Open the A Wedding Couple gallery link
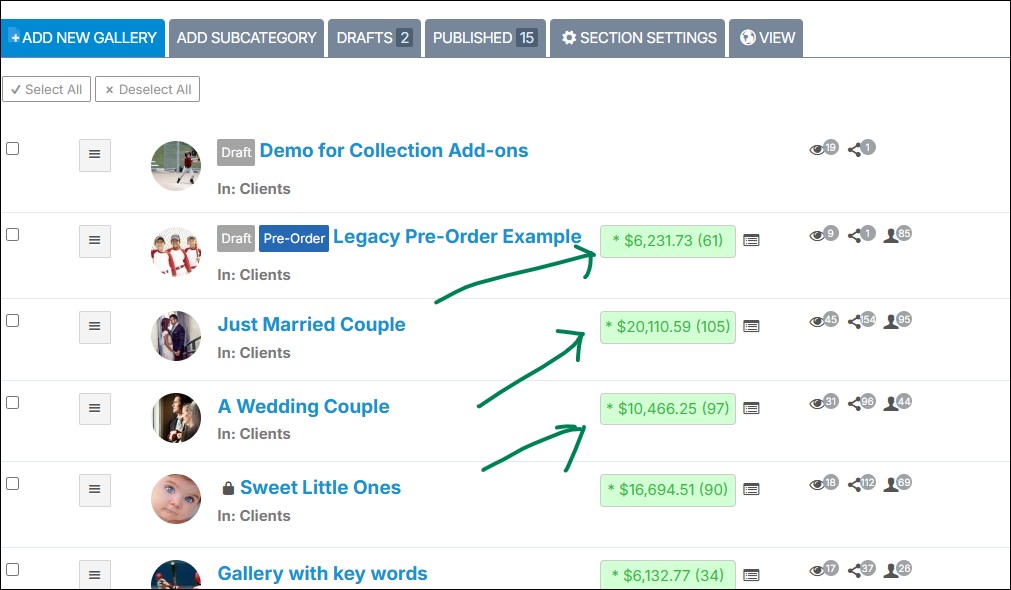This screenshot has height=590, width=1011. pyautogui.click(x=303, y=406)
